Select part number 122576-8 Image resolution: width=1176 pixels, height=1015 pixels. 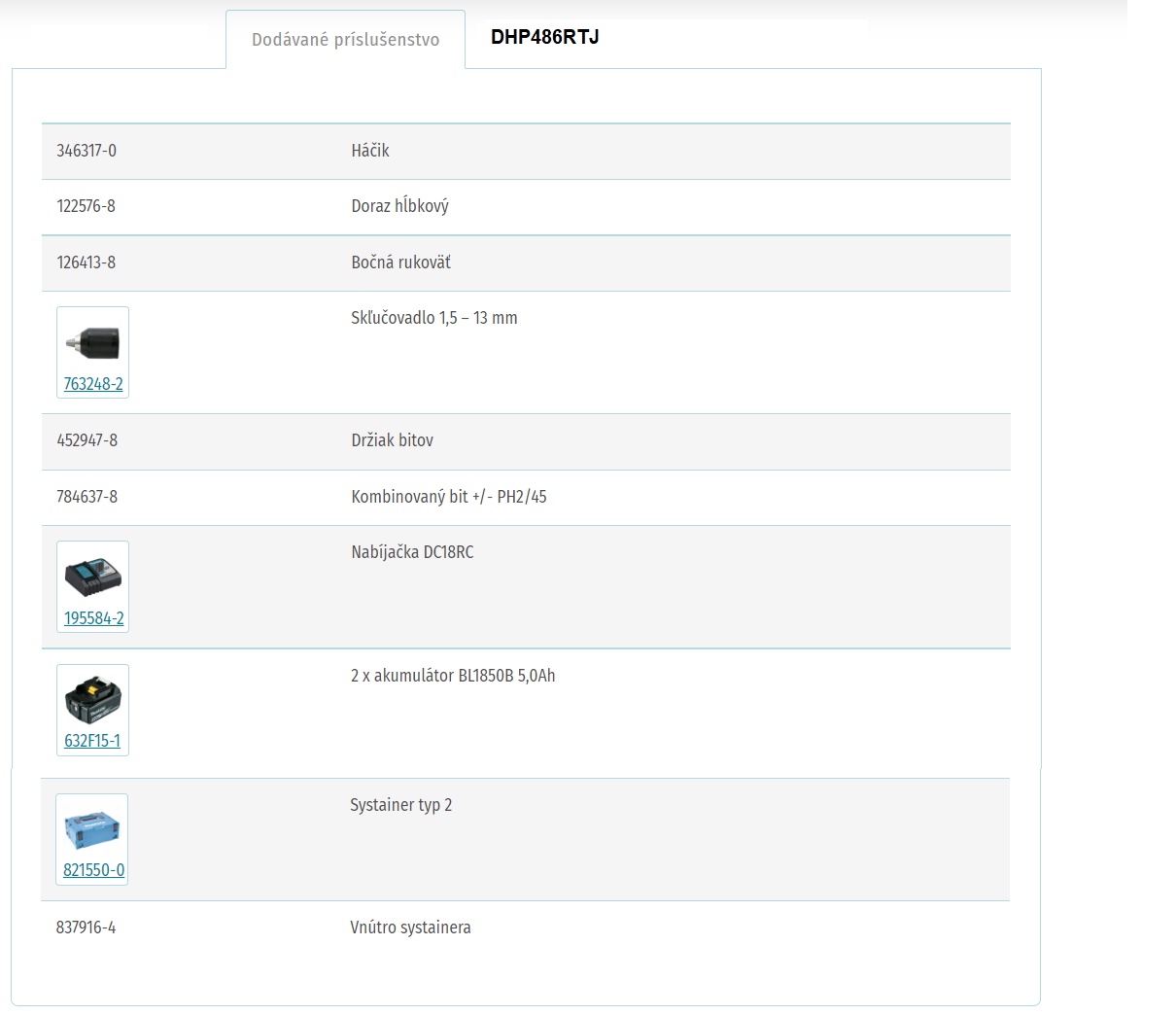(x=86, y=206)
